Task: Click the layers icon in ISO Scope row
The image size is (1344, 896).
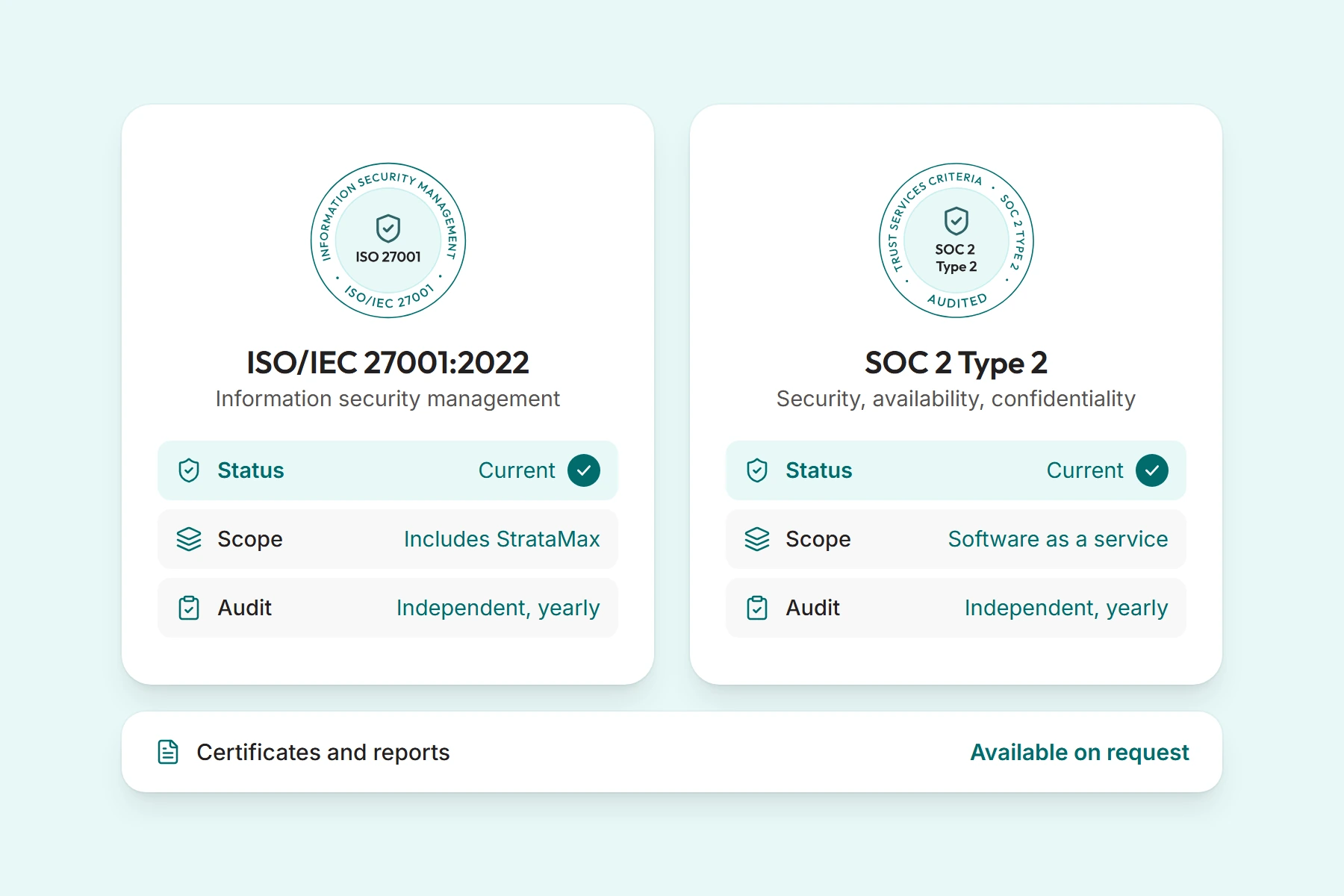Action: pos(189,539)
